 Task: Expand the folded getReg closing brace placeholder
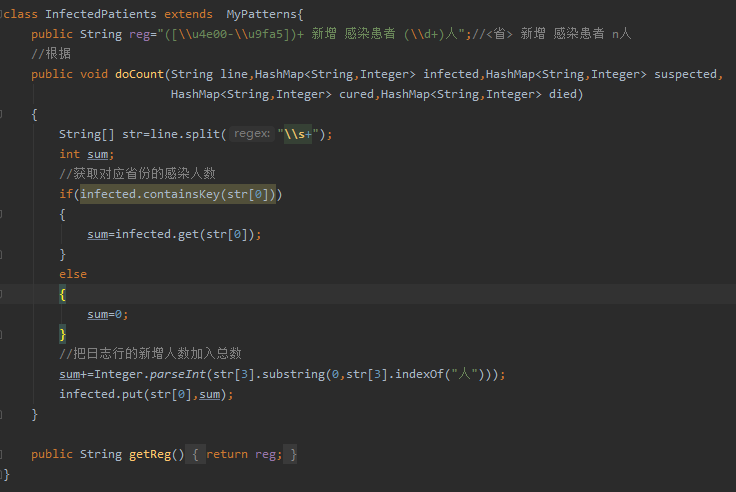tap(293, 454)
